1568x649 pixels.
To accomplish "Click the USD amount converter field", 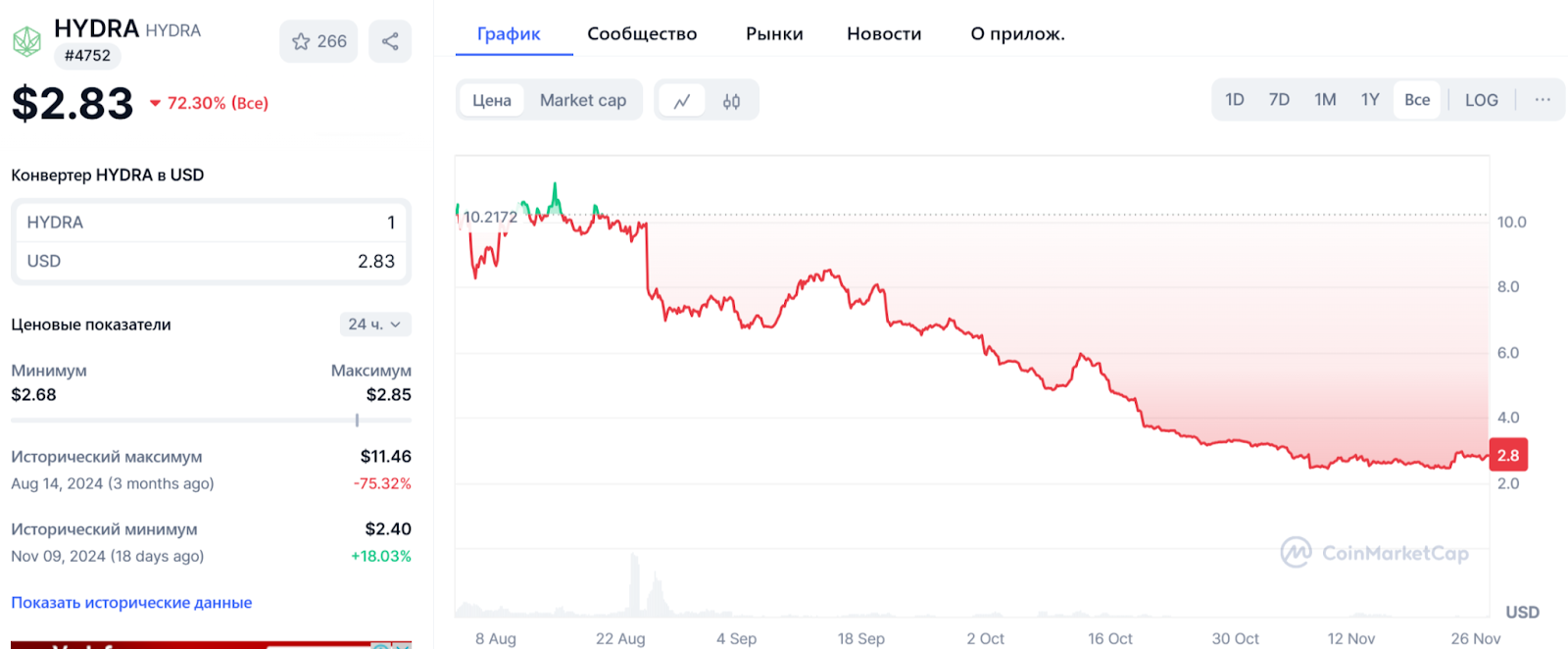I will [211, 262].
